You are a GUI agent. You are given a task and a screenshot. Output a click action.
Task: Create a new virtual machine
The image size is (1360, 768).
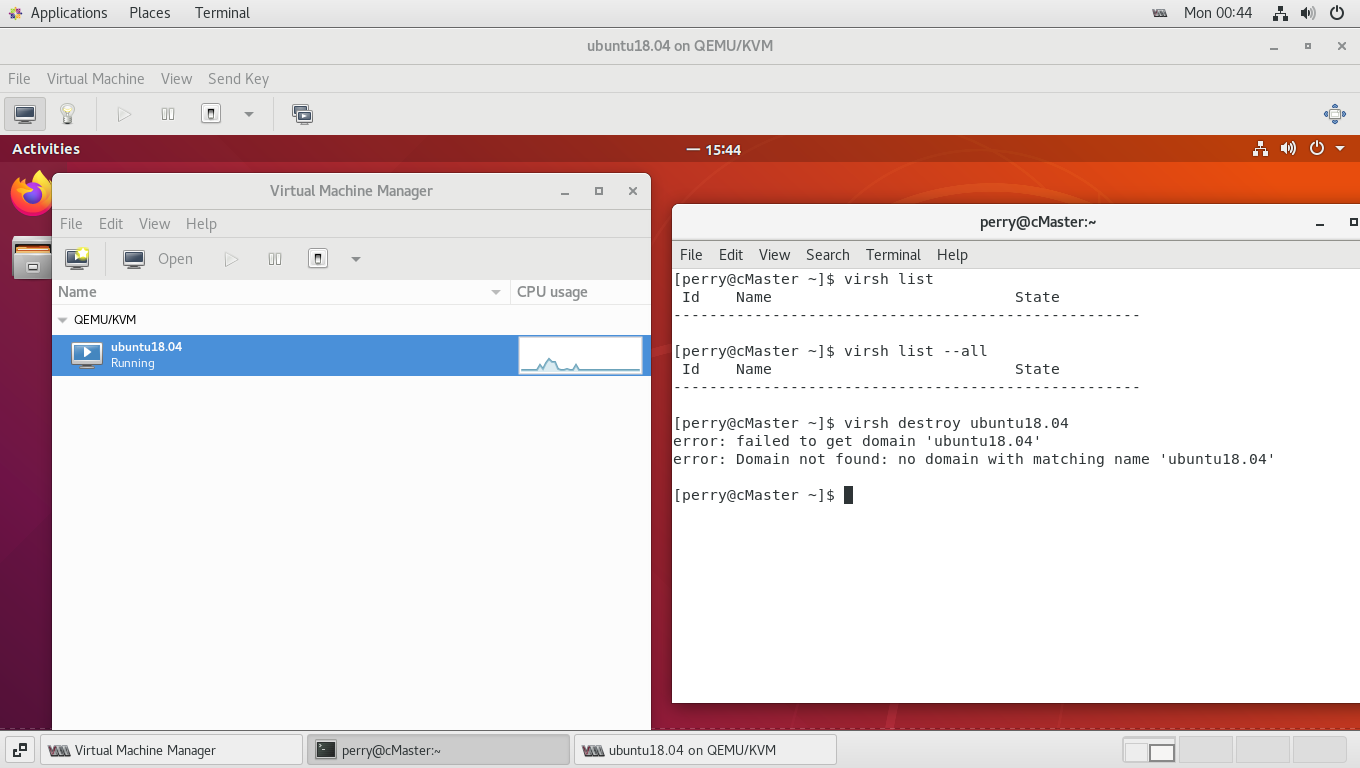point(77,258)
